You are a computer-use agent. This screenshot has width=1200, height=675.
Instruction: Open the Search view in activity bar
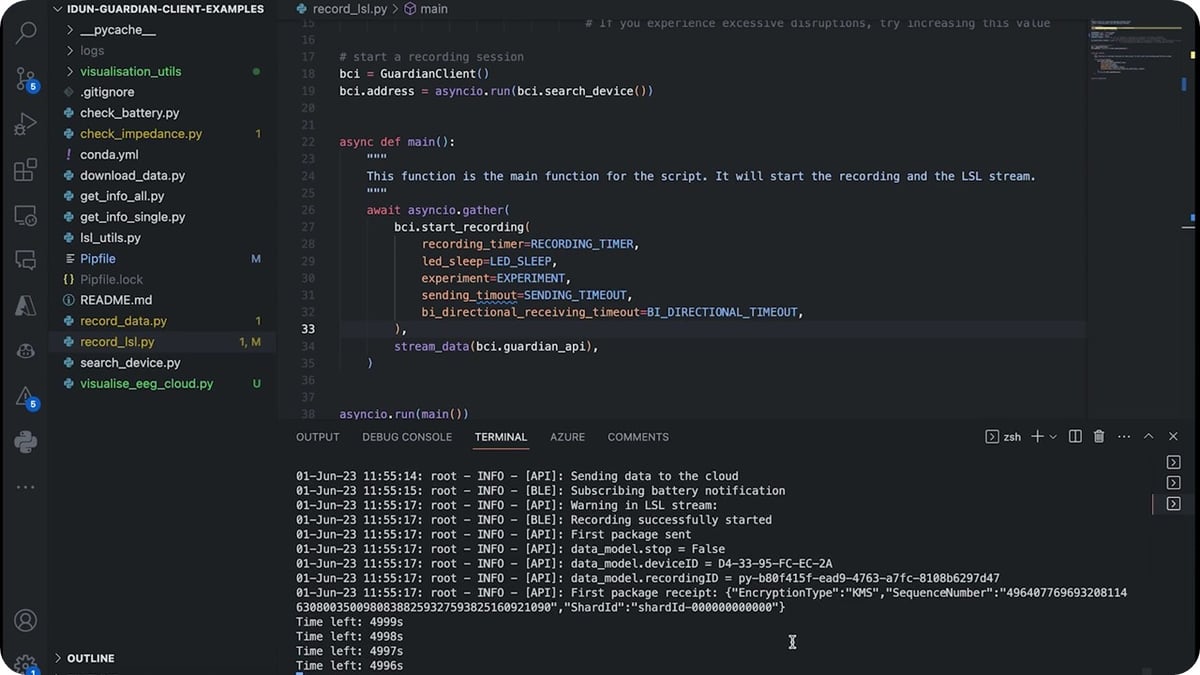click(26, 33)
